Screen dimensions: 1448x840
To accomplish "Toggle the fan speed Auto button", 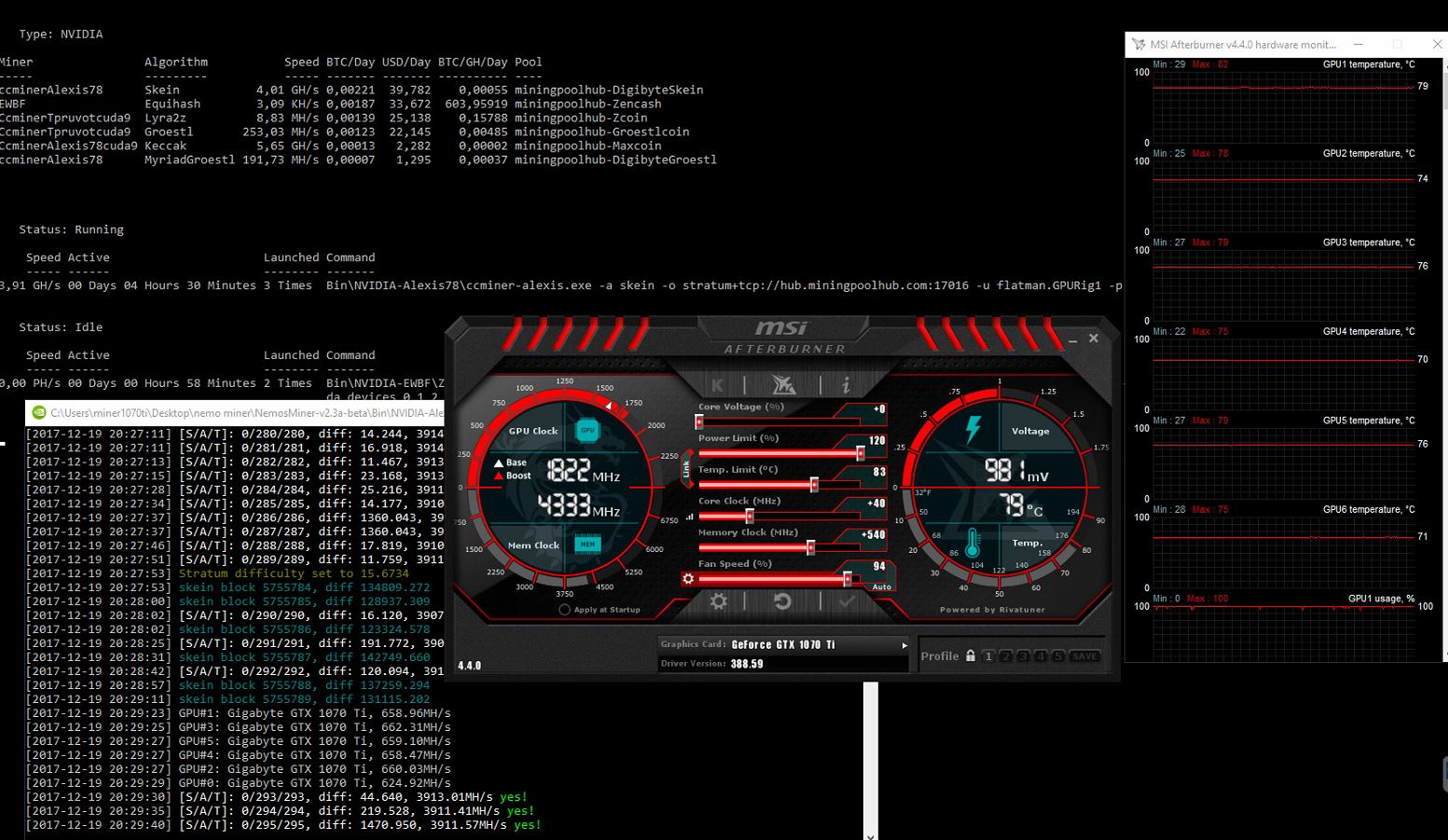I will [x=881, y=586].
